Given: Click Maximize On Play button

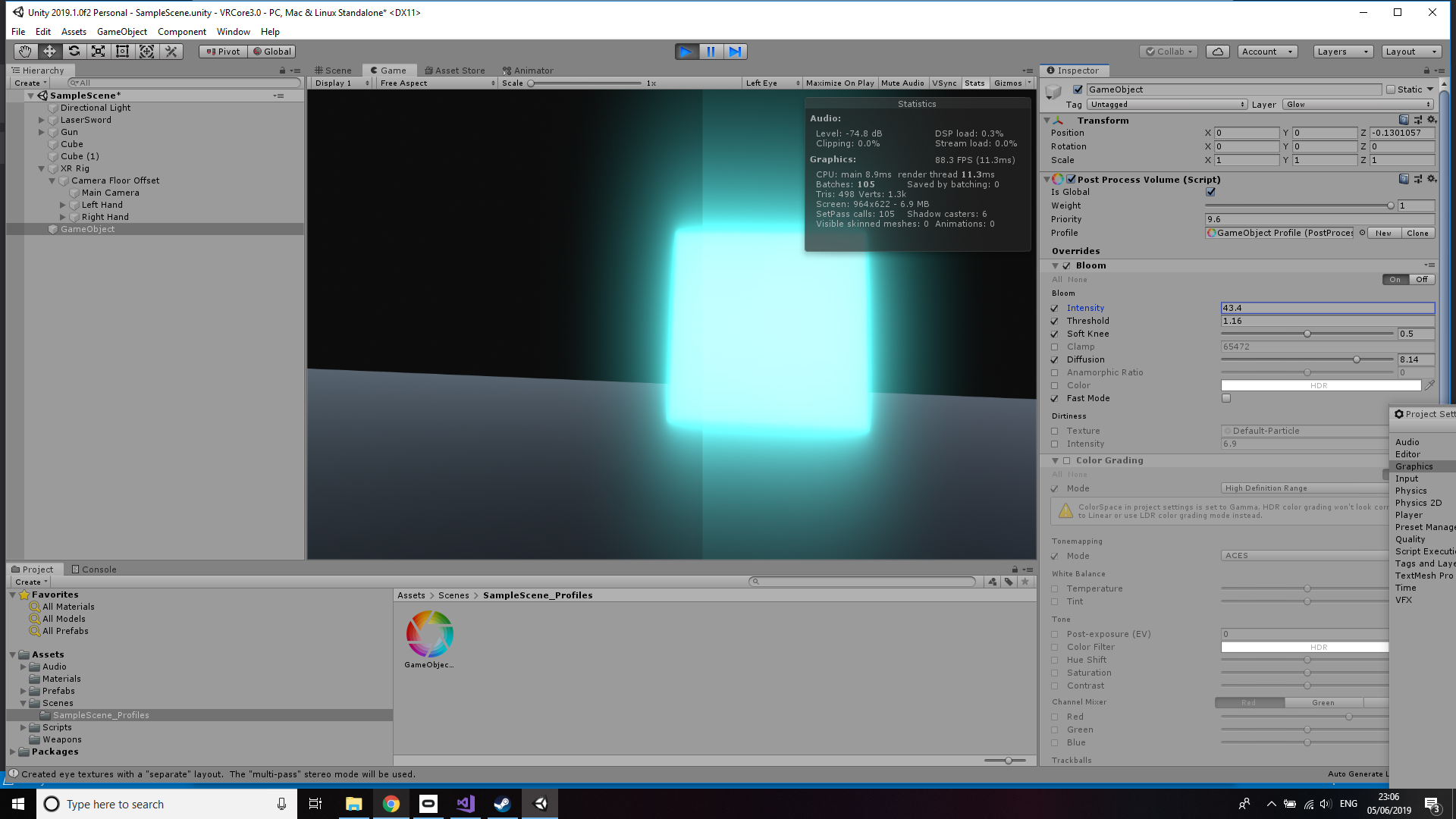Looking at the screenshot, I should point(839,83).
